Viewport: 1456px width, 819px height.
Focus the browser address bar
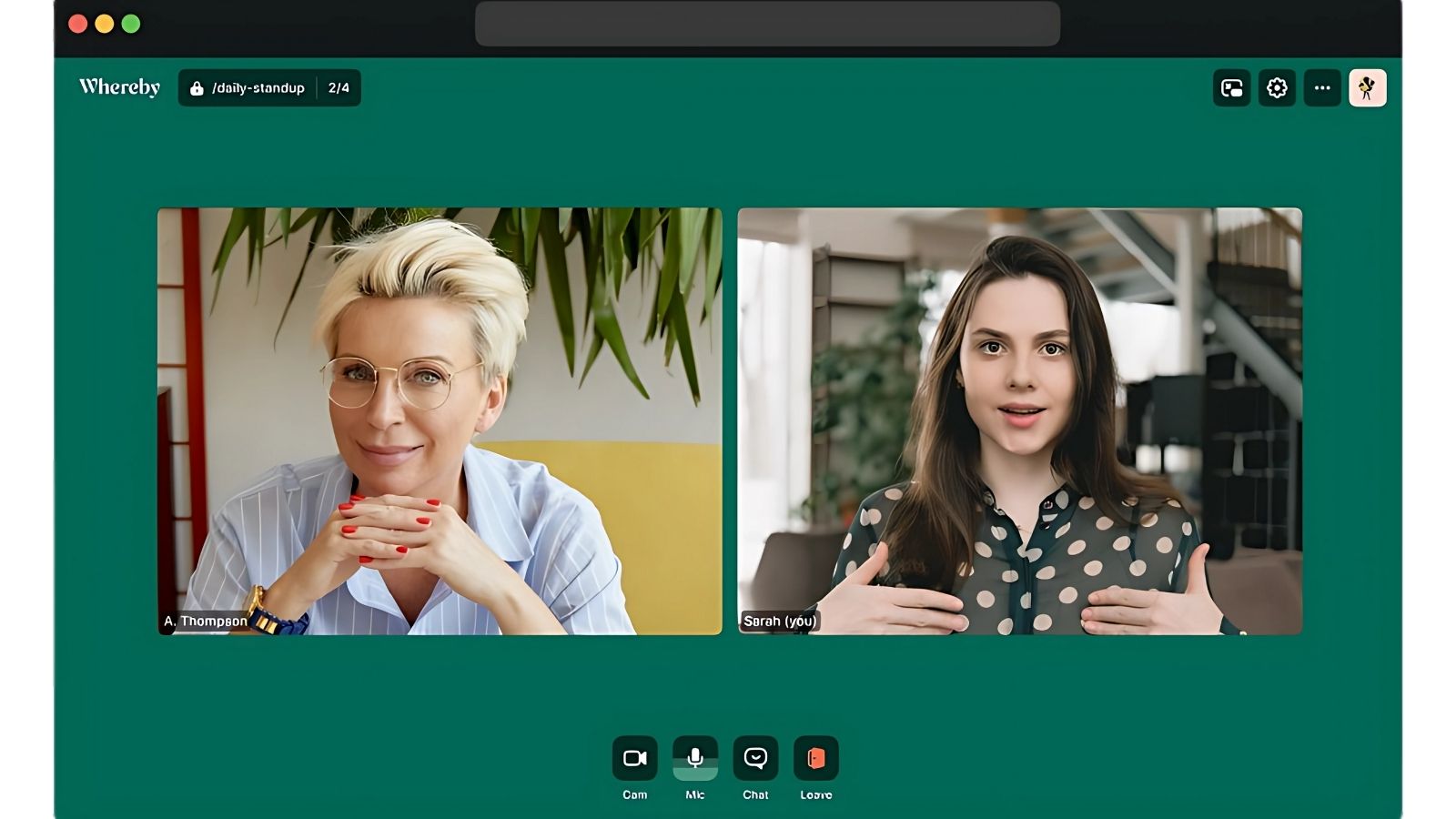coord(767,24)
